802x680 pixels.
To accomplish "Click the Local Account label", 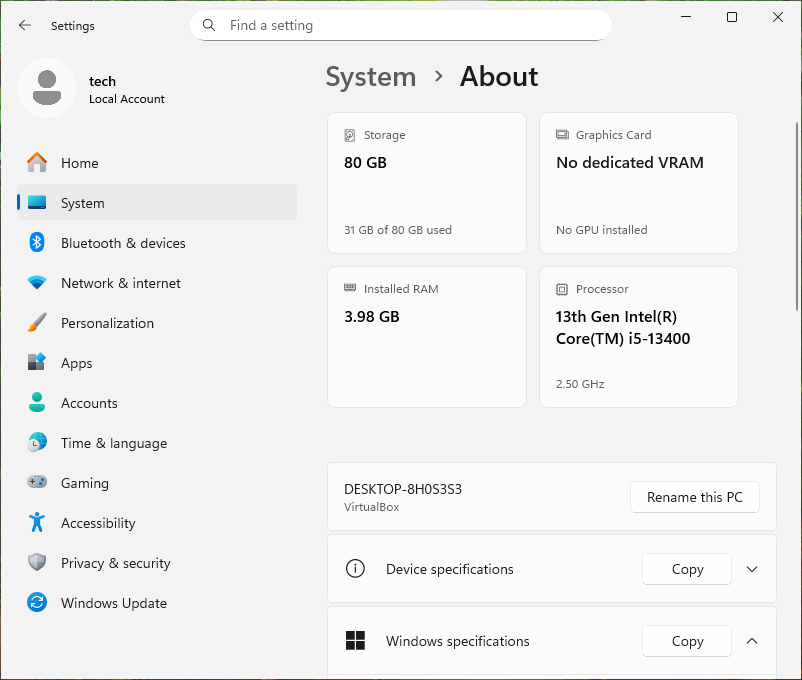I will (x=127, y=99).
